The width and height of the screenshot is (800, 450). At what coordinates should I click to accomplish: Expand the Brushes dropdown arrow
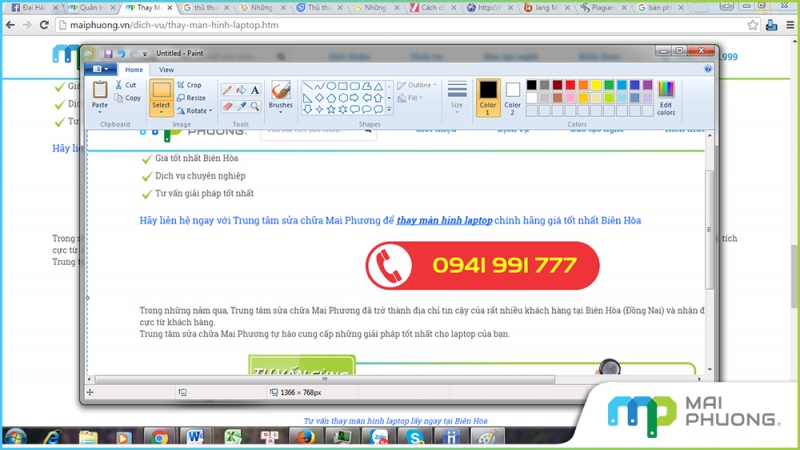click(281, 112)
